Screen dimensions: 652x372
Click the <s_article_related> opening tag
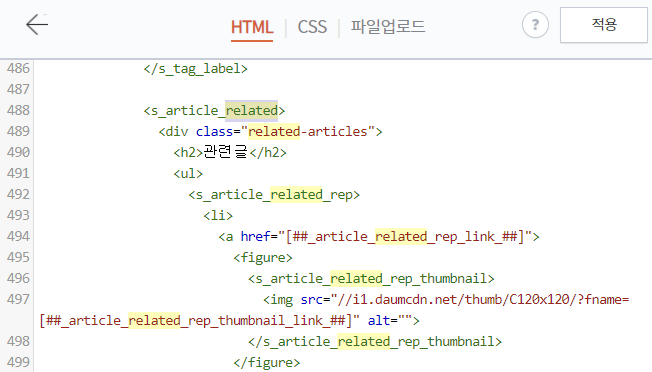click(x=214, y=111)
